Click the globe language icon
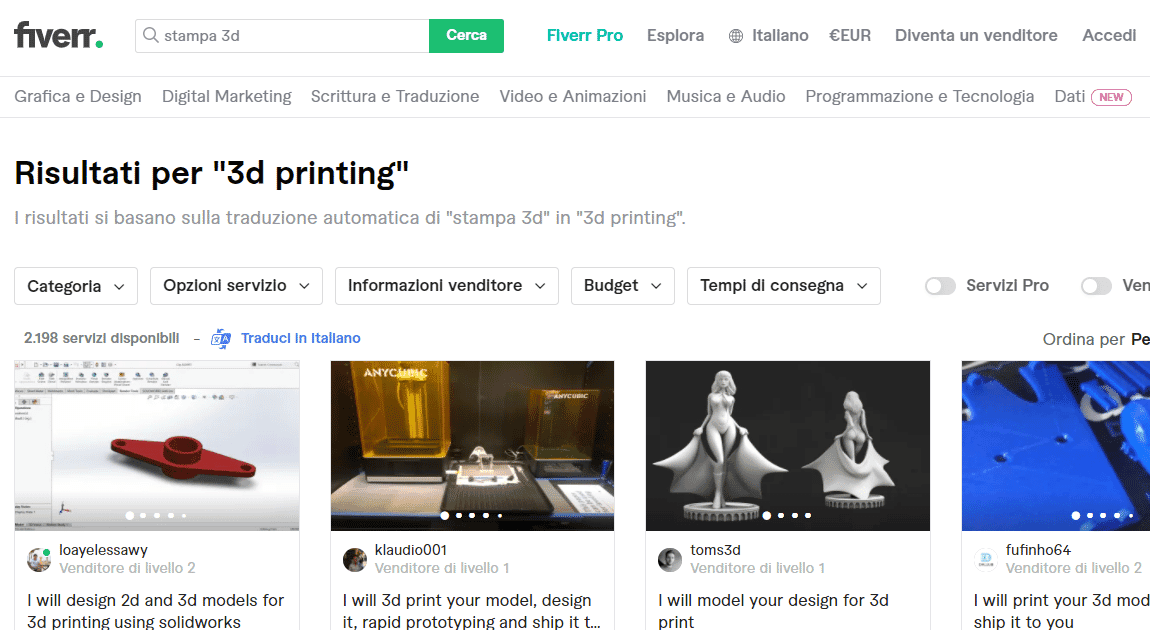1150x630 pixels. point(736,36)
